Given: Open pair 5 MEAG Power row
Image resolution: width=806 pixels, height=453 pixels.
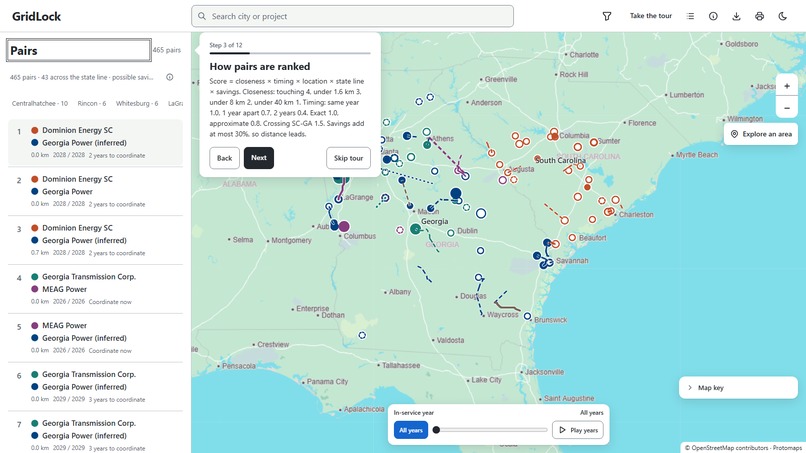Looking at the screenshot, I should [95, 338].
